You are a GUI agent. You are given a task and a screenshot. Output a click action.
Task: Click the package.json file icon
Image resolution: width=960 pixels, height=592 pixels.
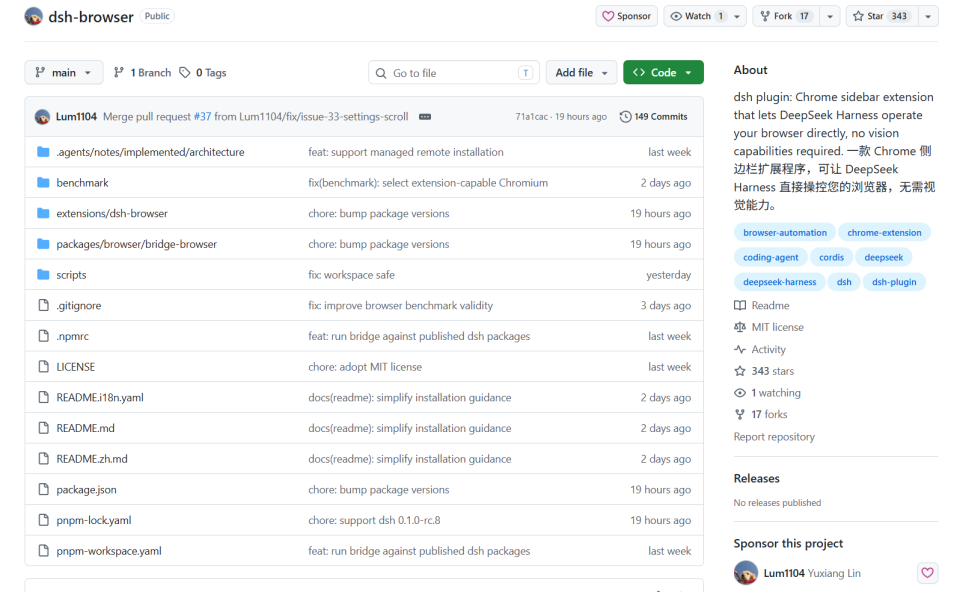pos(43,489)
